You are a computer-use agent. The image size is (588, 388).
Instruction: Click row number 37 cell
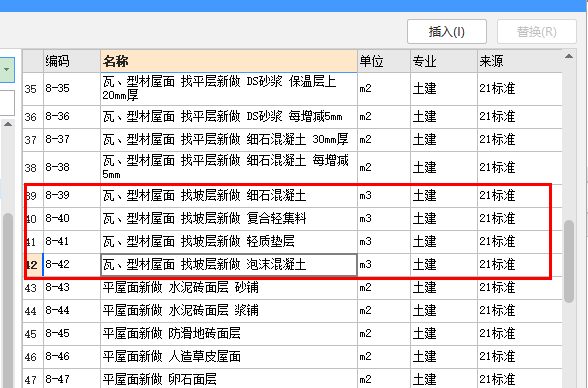pyautogui.click(x=33, y=139)
